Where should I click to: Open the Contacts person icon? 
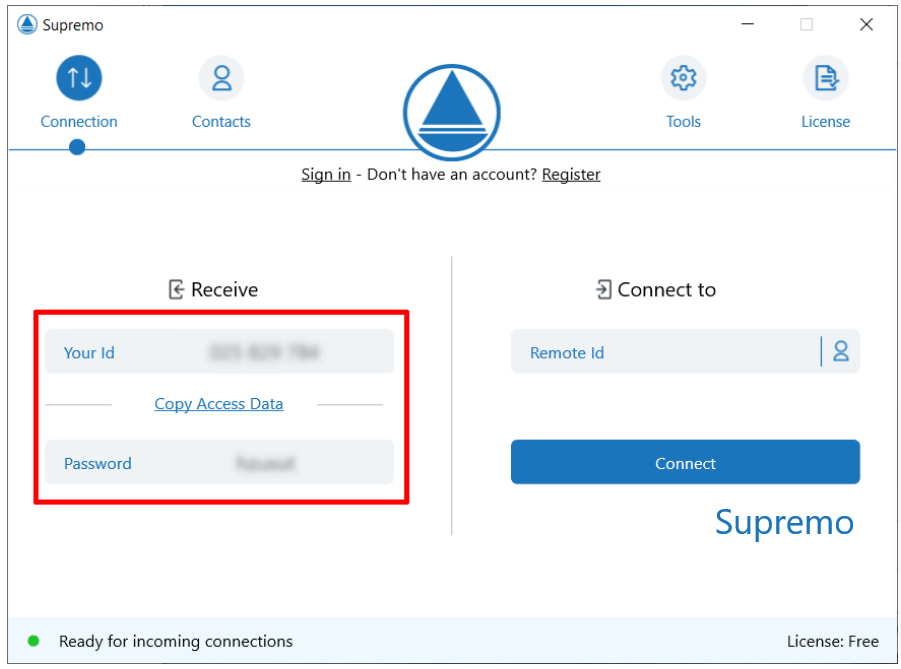[221, 78]
